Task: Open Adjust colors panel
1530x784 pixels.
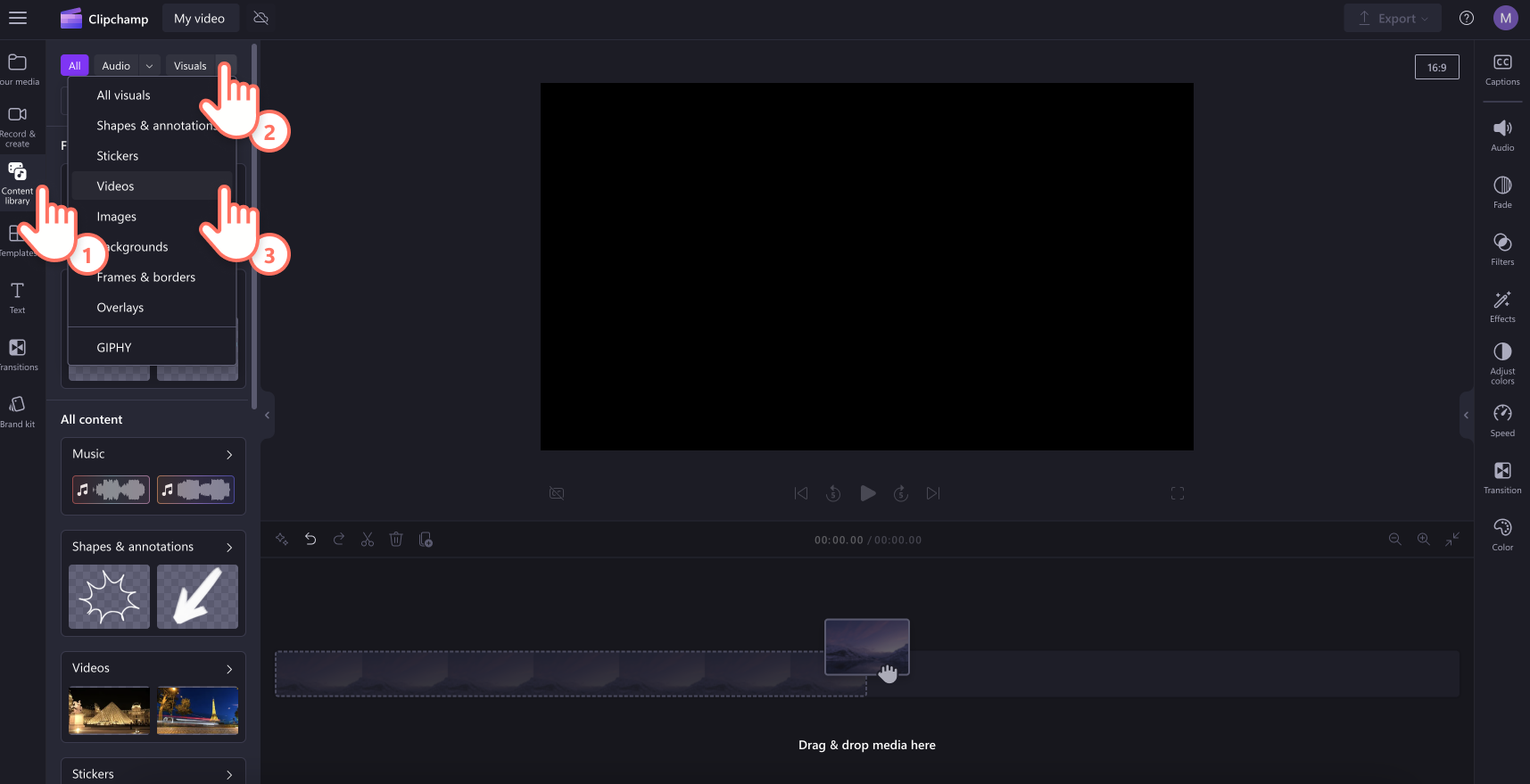Action: pyautogui.click(x=1502, y=363)
